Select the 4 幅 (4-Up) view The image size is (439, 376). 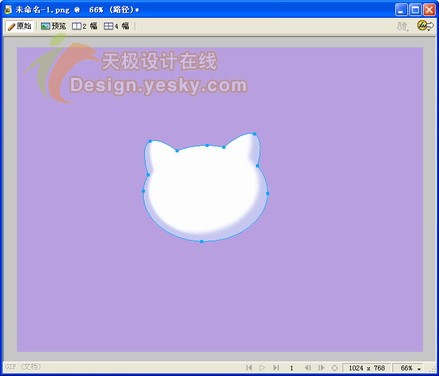point(116,26)
